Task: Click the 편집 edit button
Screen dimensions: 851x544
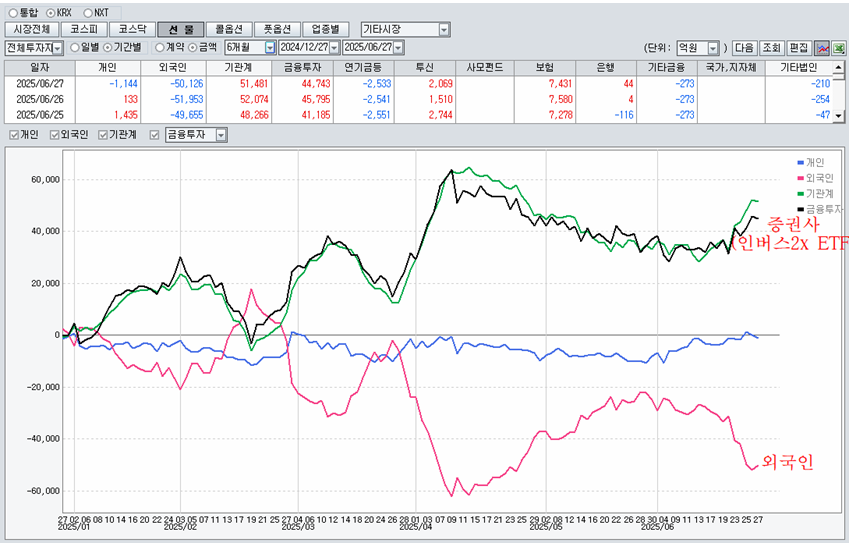Action: [798, 48]
